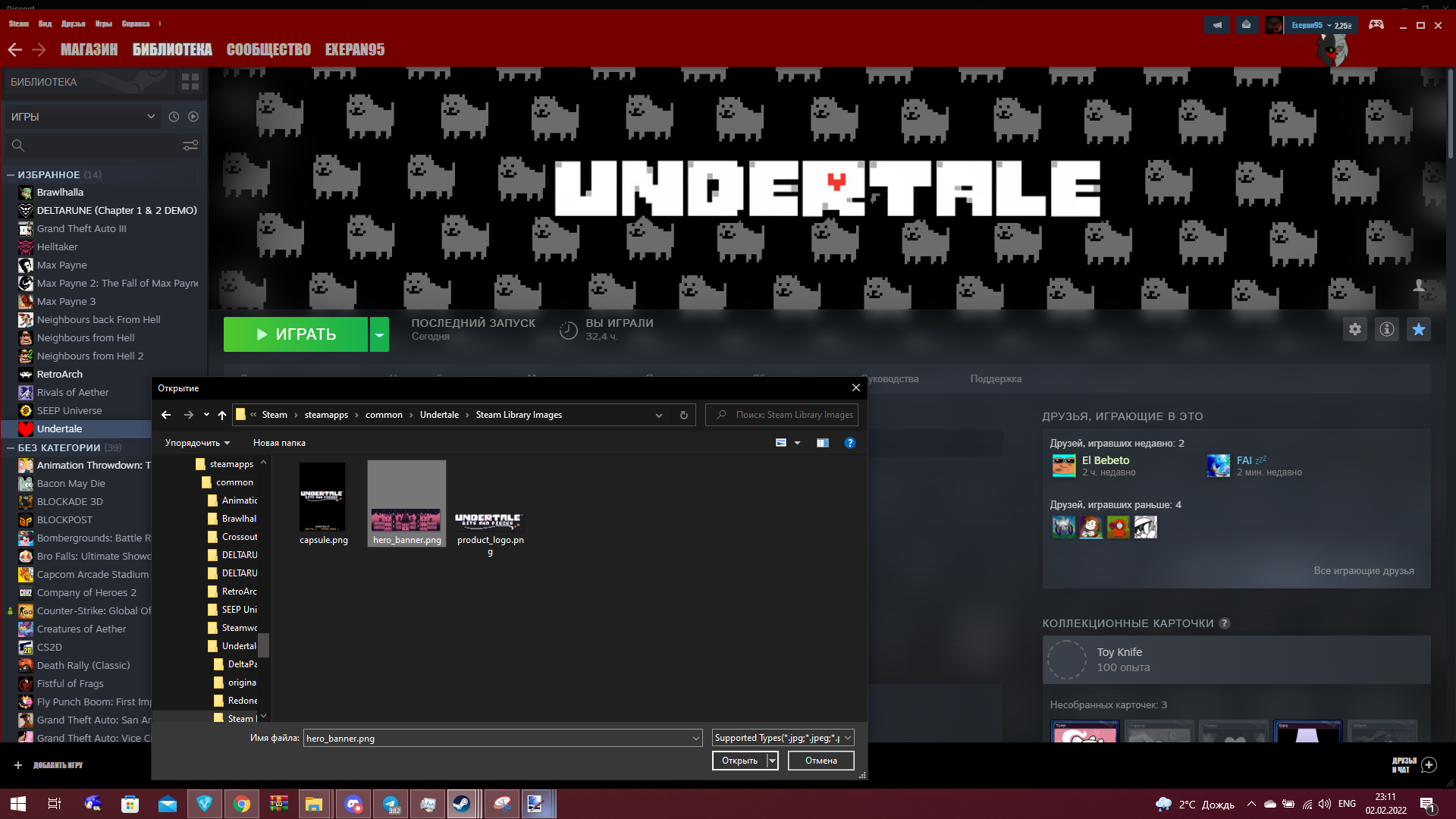
Task: Click the Steam game settings gear icon
Action: tap(1354, 329)
